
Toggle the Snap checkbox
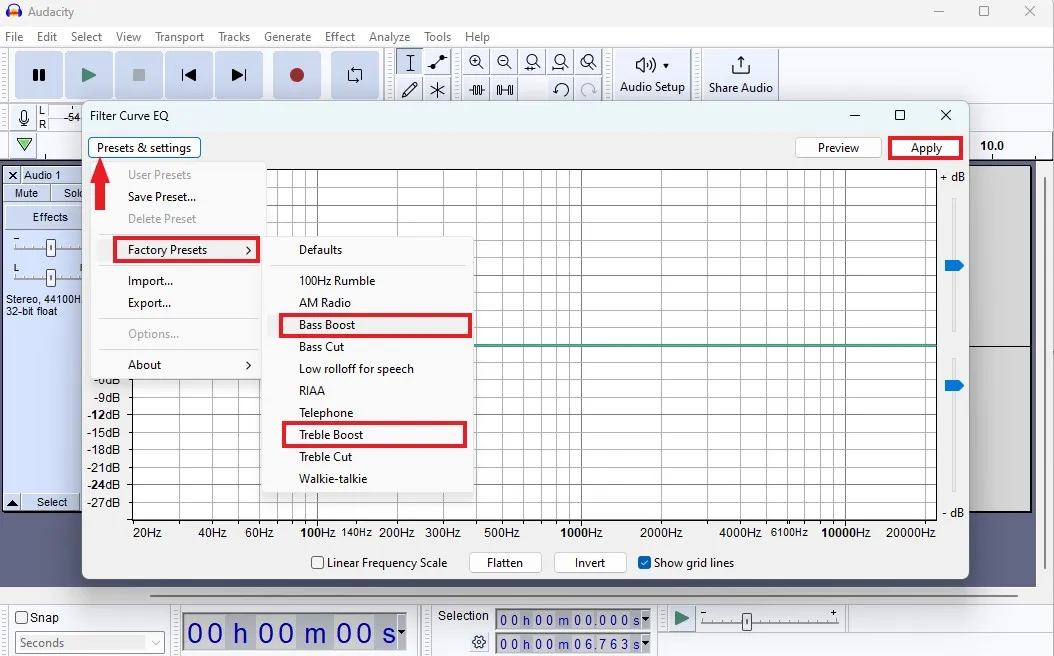click(x=21, y=618)
